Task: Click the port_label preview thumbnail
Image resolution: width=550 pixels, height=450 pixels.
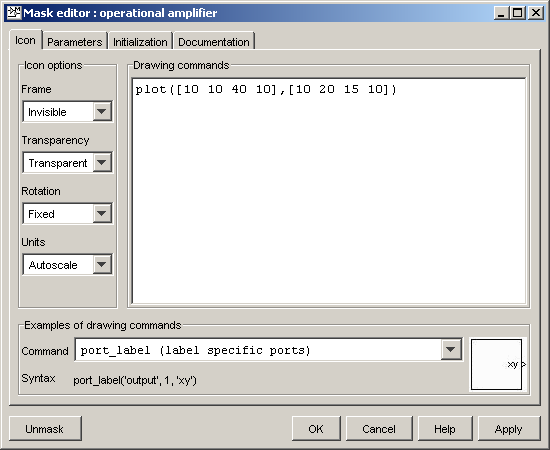Action: click(x=496, y=364)
